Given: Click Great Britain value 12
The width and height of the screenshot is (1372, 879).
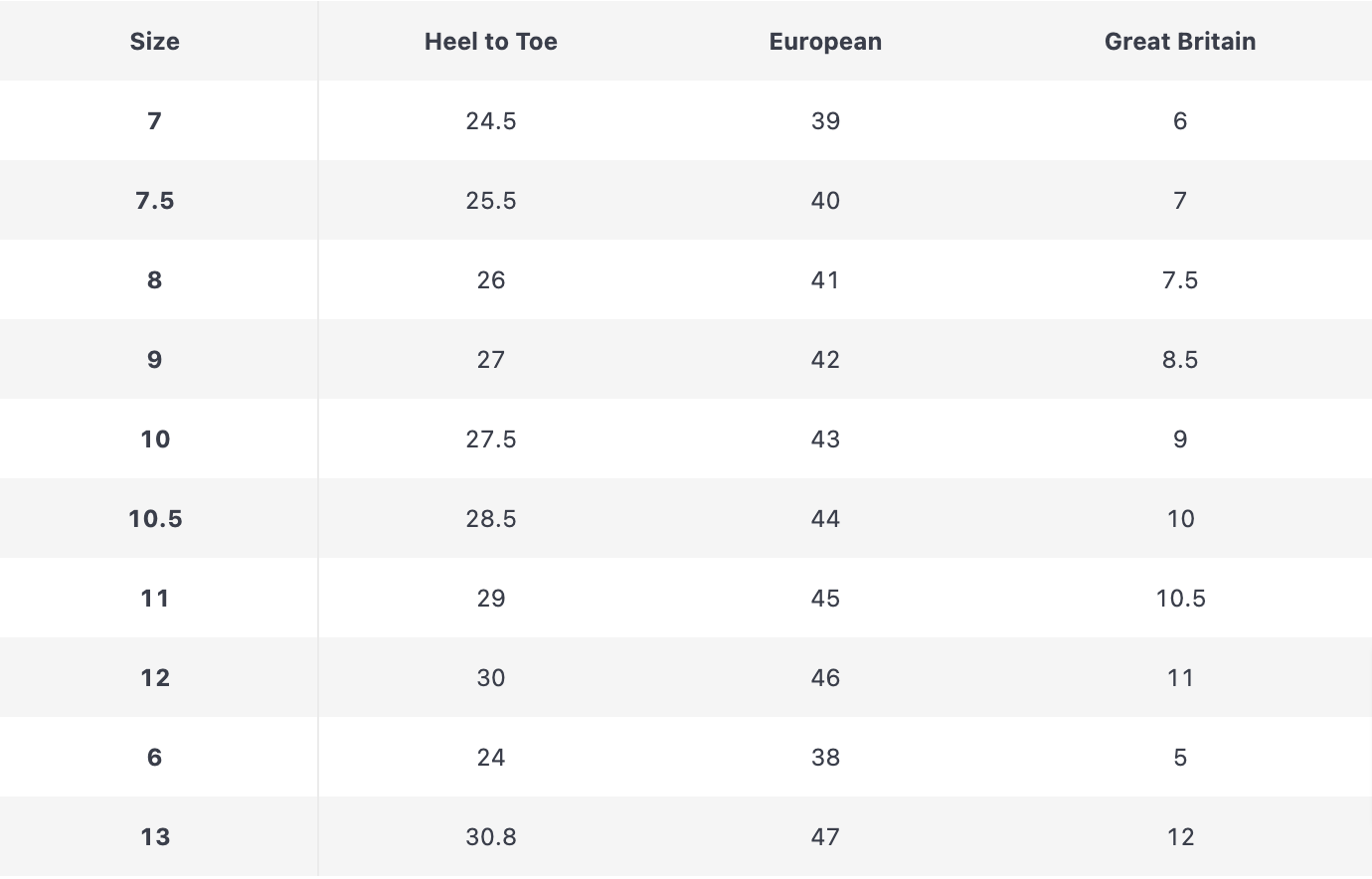Looking at the screenshot, I should (1179, 836).
